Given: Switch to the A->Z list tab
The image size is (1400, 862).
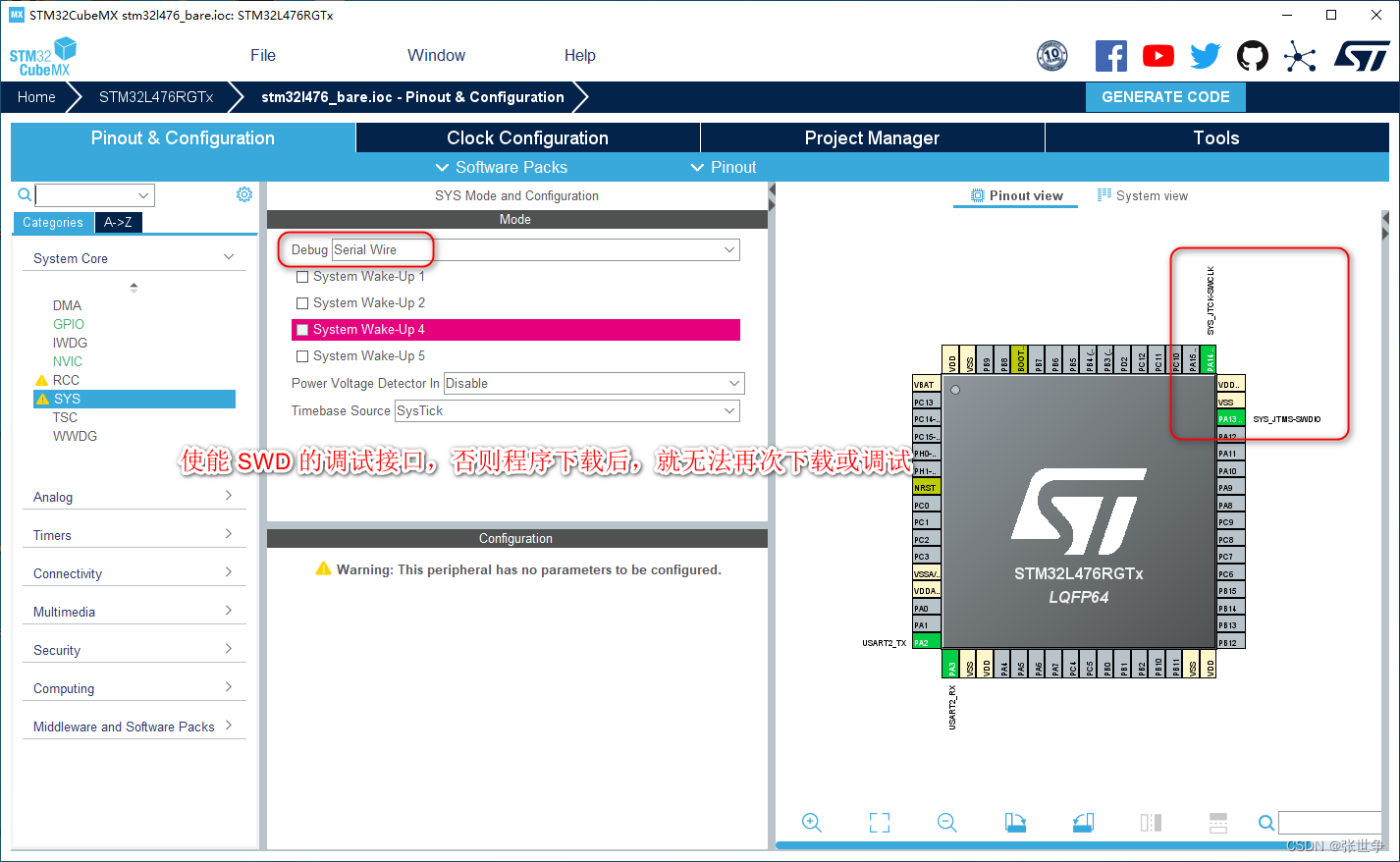Looking at the screenshot, I should pyautogui.click(x=119, y=223).
